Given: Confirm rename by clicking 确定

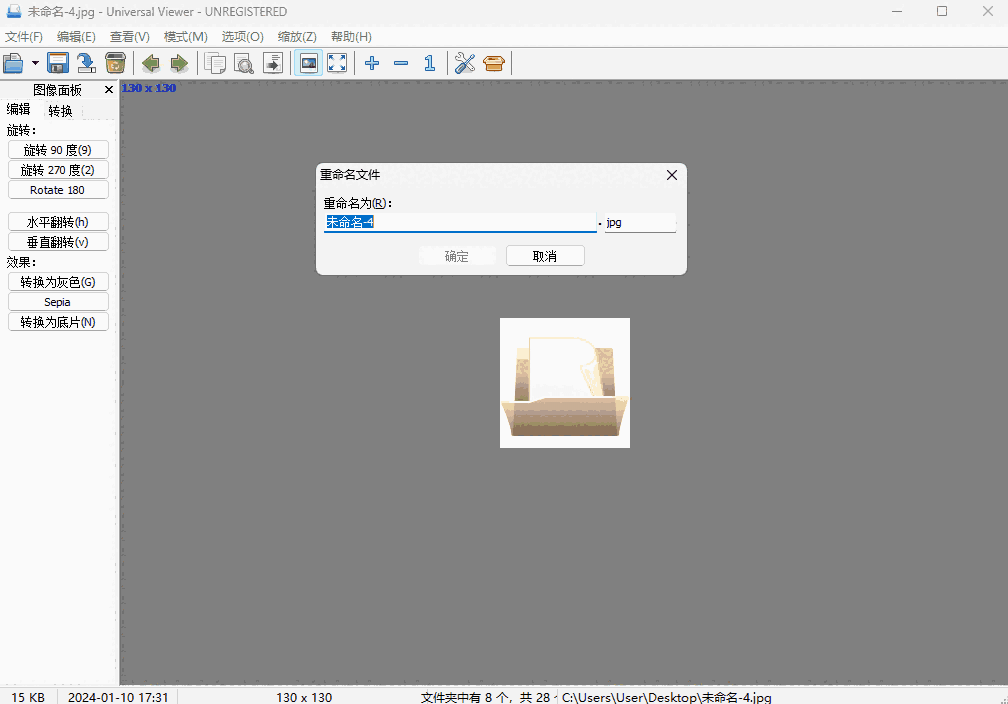Looking at the screenshot, I should pyautogui.click(x=457, y=255).
